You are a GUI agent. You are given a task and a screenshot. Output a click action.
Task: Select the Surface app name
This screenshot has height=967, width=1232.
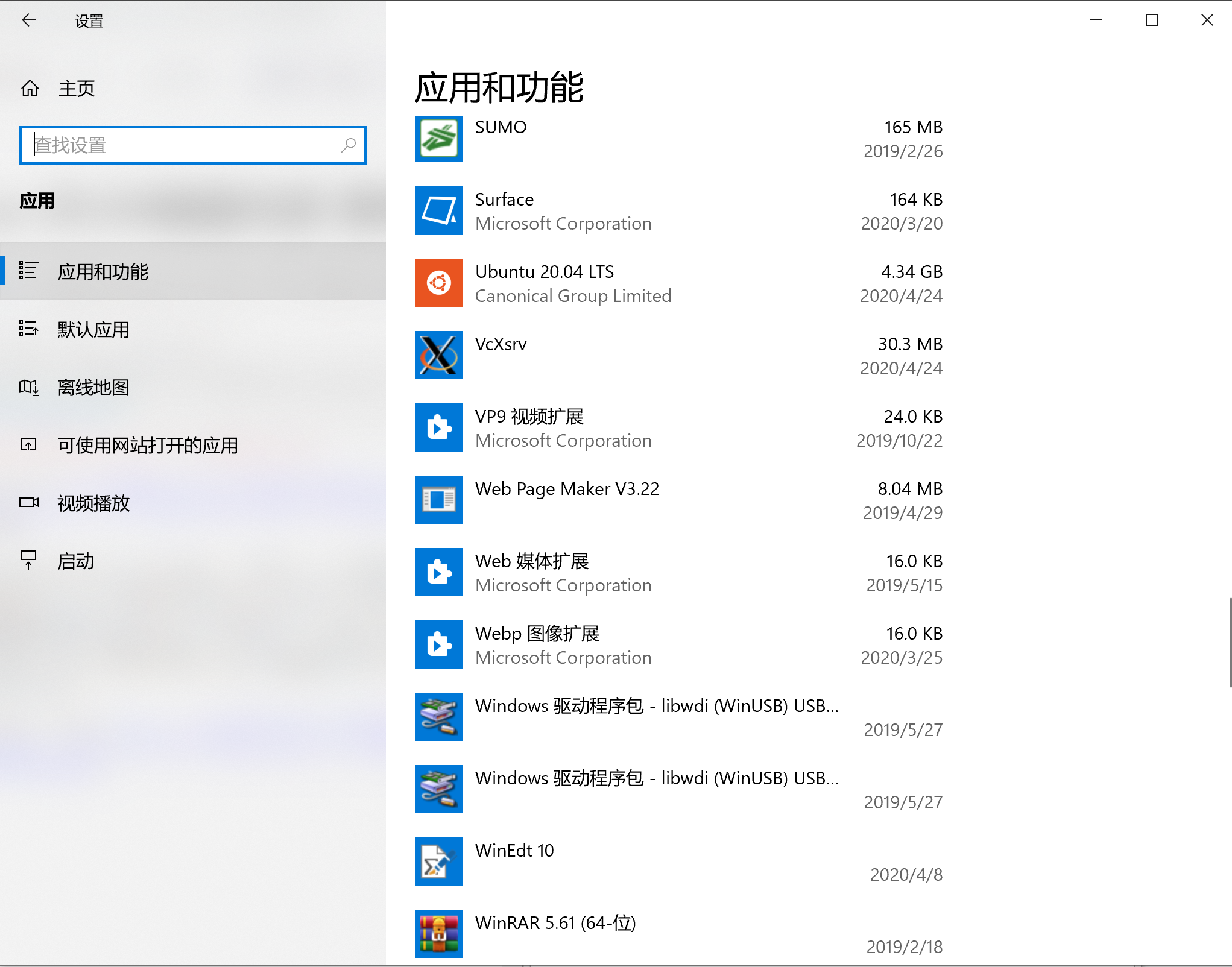(504, 200)
